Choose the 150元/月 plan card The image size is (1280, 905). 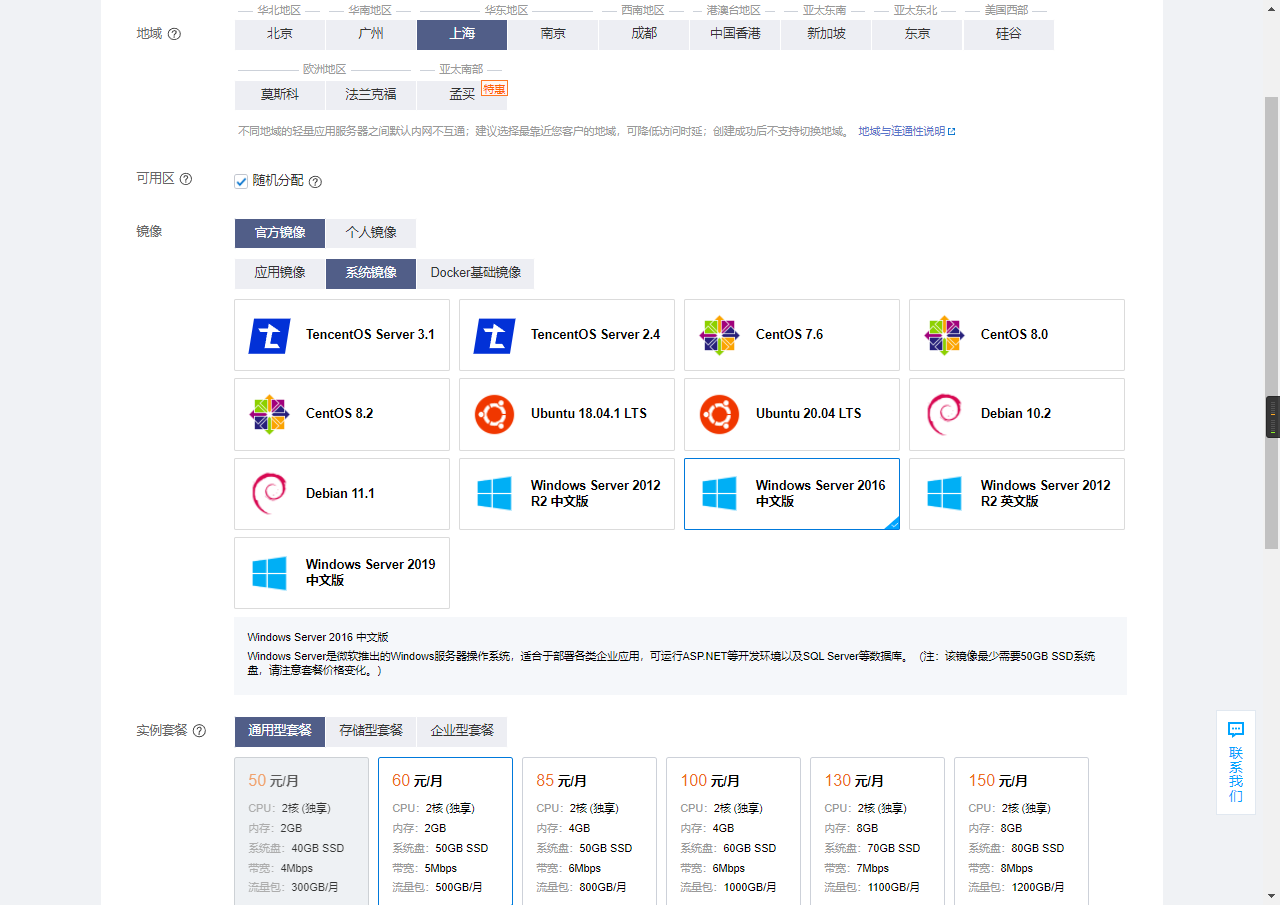(1021, 830)
